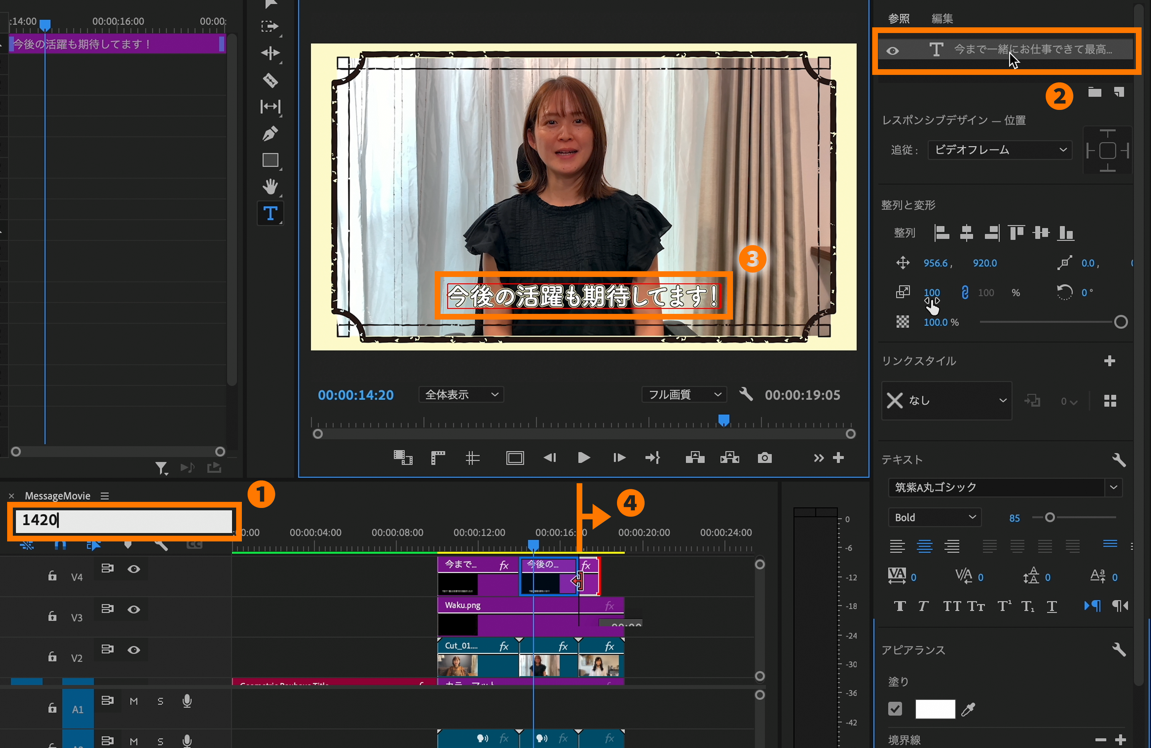Select the Type tool in toolbar
This screenshot has height=748, width=1151.
point(270,213)
